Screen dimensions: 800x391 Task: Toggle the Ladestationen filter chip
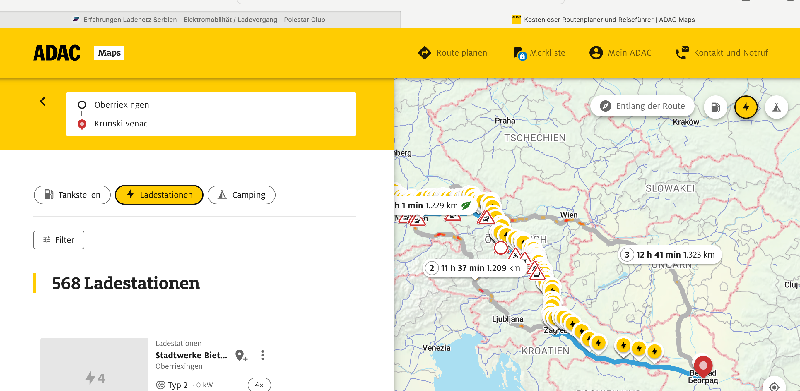pyautogui.click(x=159, y=195)
